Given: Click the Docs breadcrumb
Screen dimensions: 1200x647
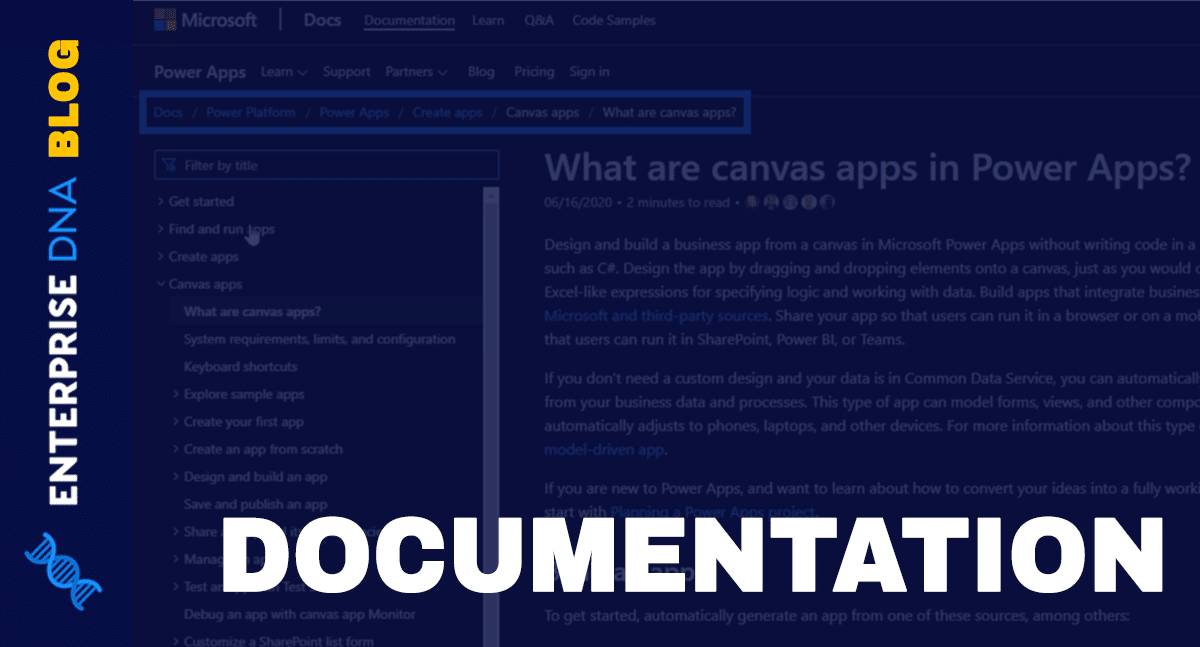Looking at the screenshot, I should 168,112.
